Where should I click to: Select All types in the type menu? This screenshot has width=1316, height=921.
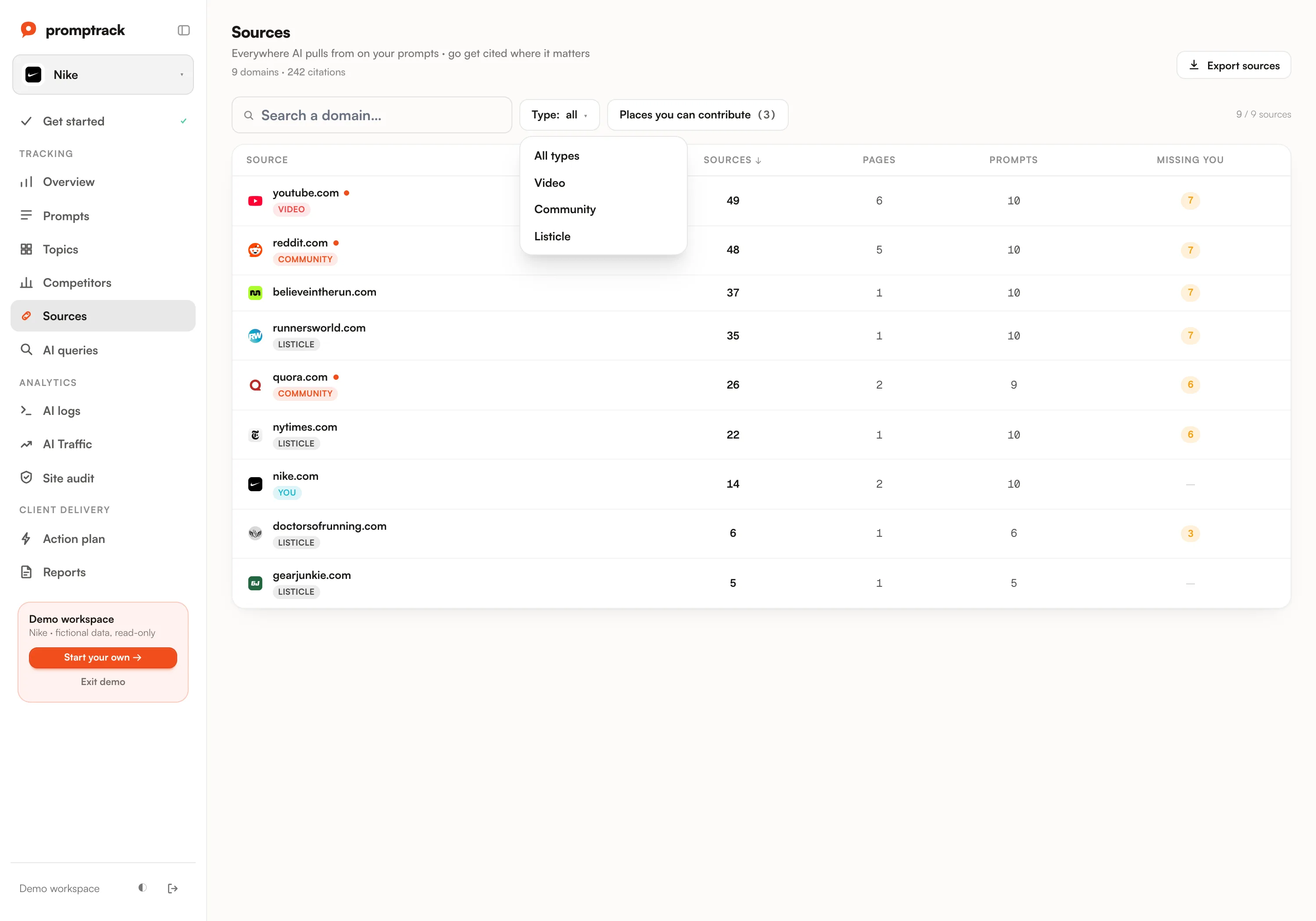(x=603, y=156)
